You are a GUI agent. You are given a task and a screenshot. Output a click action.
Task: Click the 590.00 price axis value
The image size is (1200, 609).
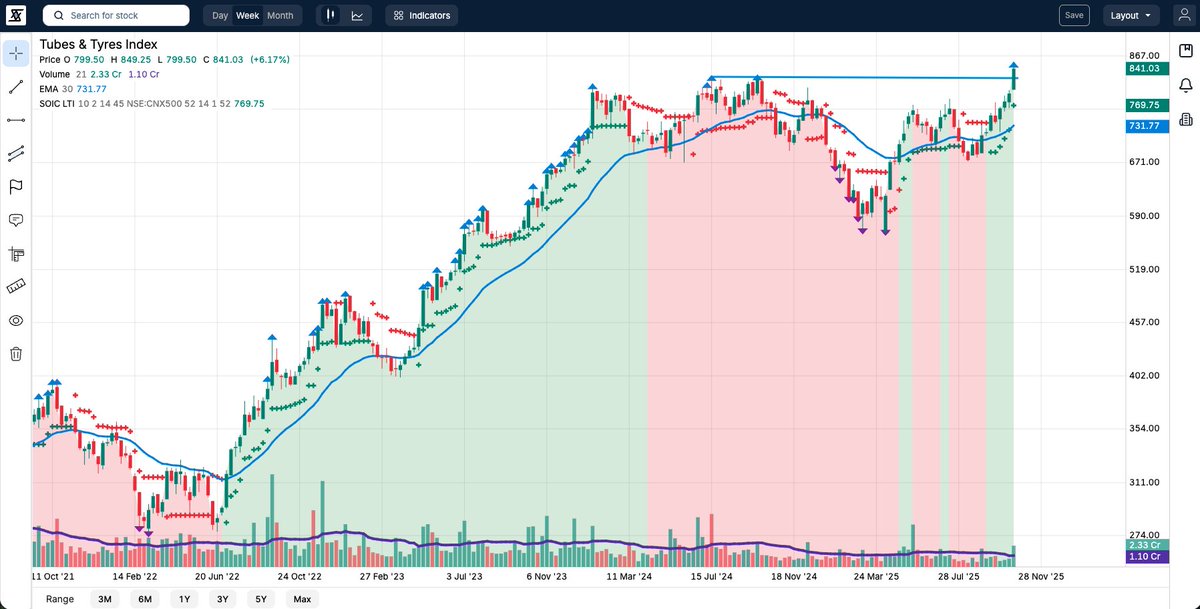tap(1144, 216)
